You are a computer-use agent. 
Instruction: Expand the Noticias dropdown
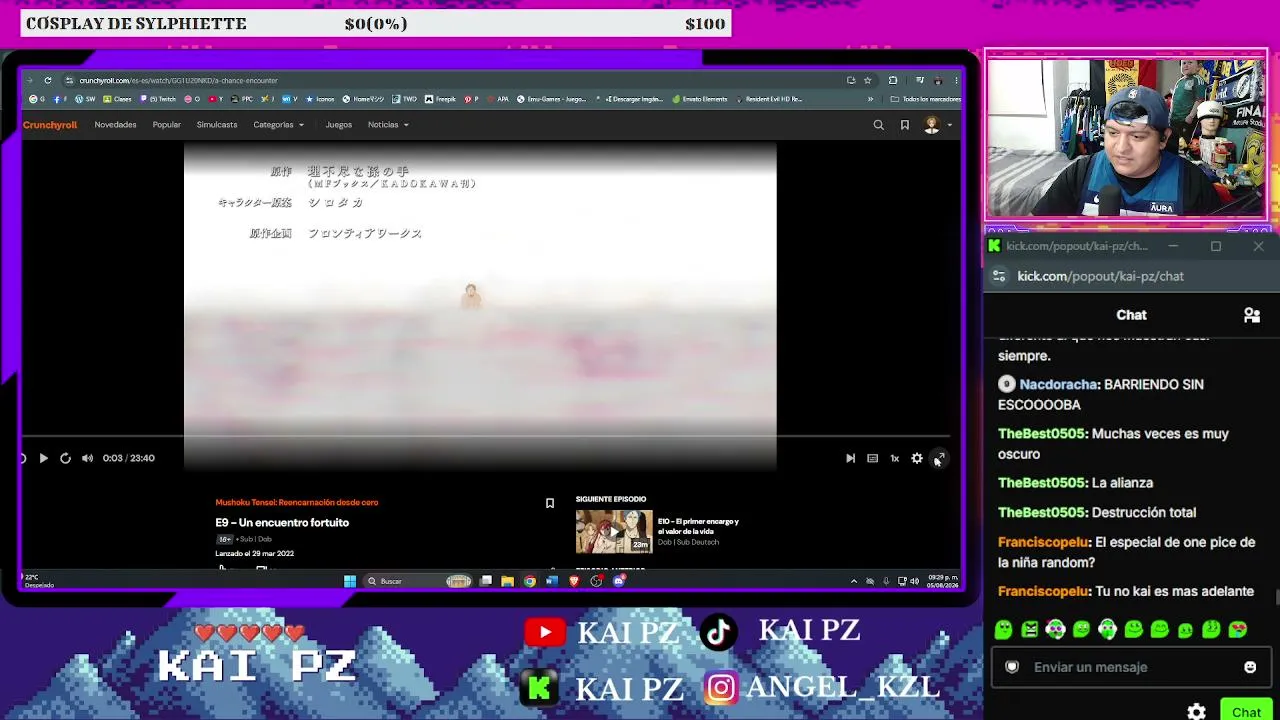(388, 125)
